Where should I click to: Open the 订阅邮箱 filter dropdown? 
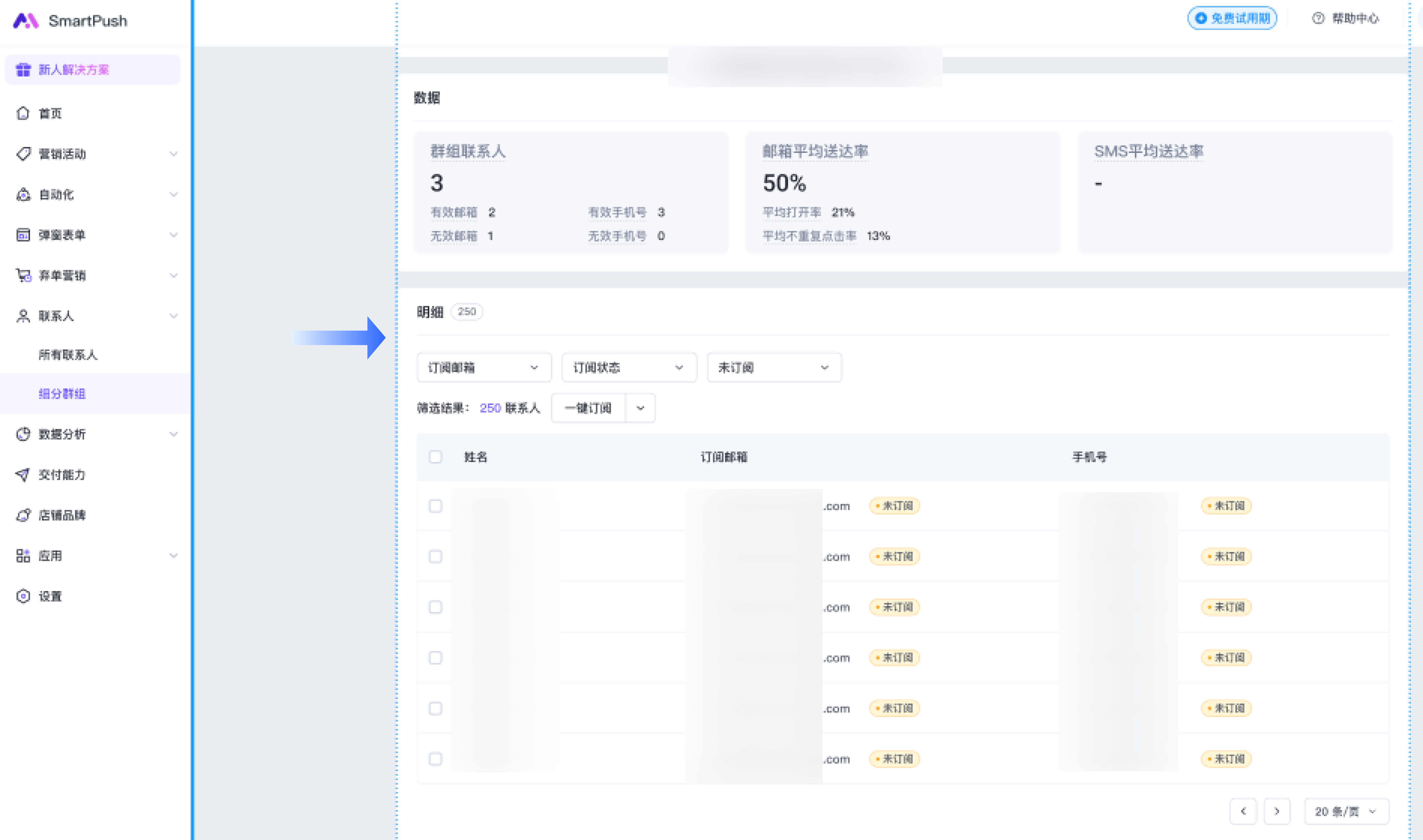[484, 368]
